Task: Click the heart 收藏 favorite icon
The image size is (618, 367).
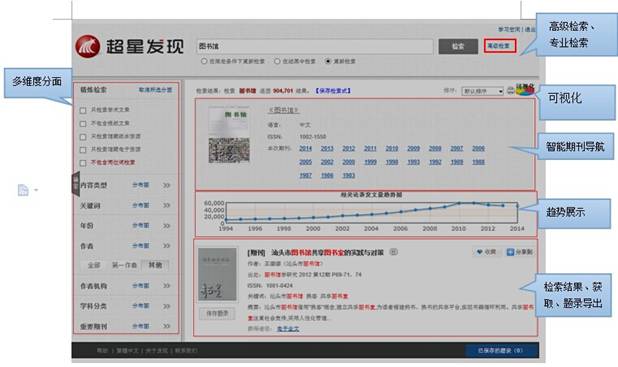Action: coord(480,252)
